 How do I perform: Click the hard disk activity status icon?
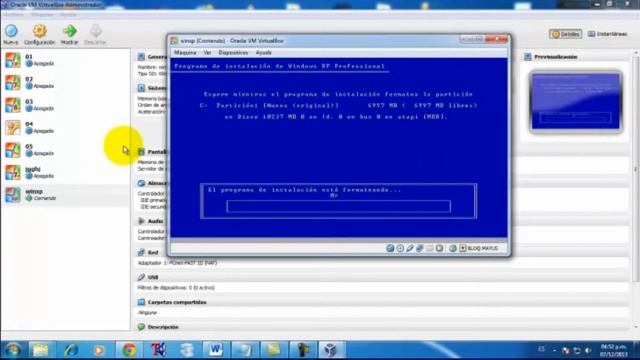(390, 248)
